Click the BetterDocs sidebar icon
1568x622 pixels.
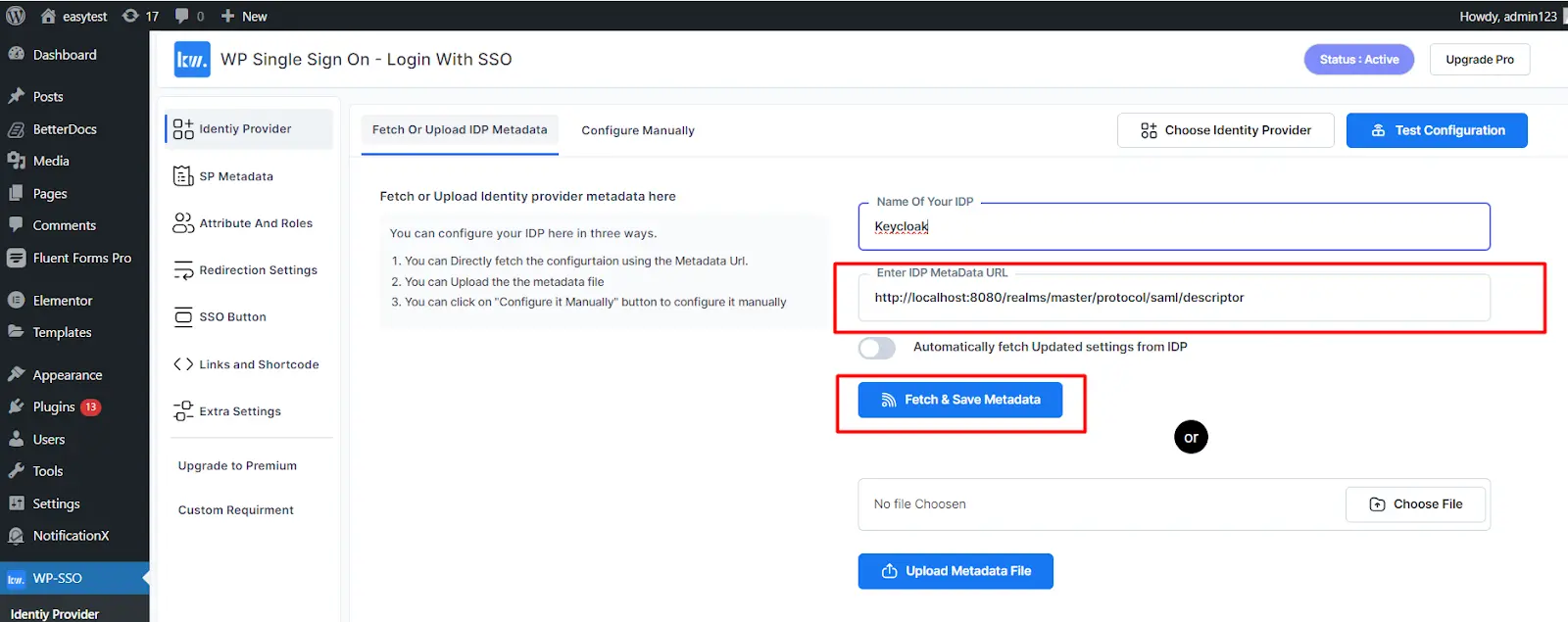tap(16, 129)
